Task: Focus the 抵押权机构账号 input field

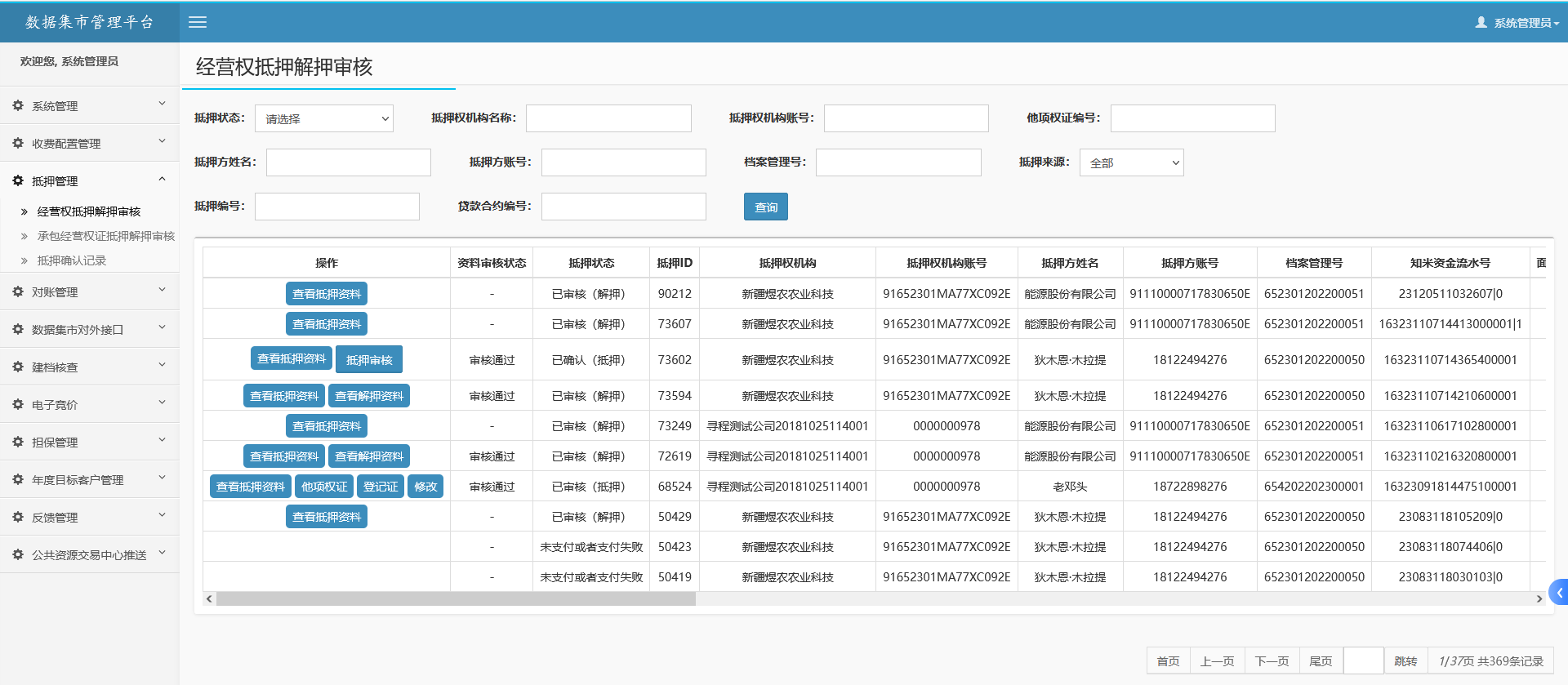Action: click(x=906, y=118)
